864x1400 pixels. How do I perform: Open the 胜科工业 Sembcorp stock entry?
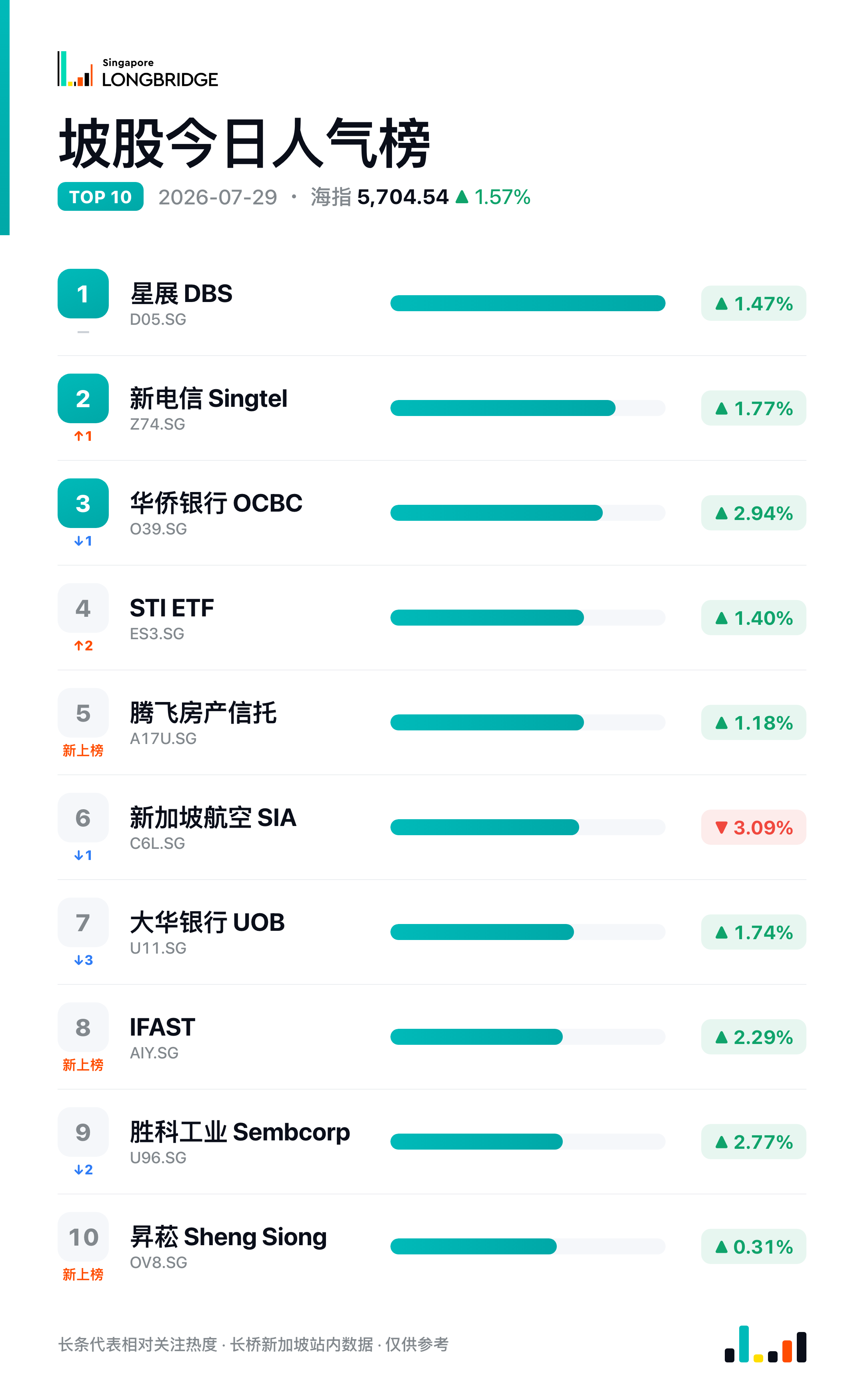point(240,1141)
